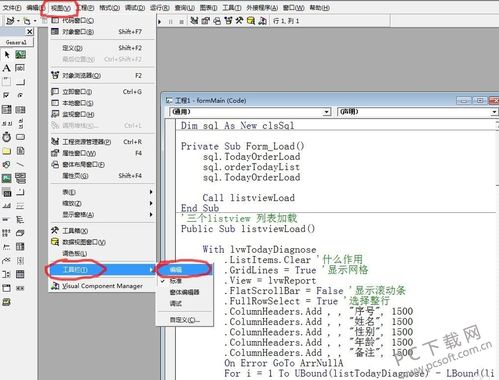The image size is (499, 380).
Task: Expand the 缩放(Z) submenu
Action: (102, 203)
